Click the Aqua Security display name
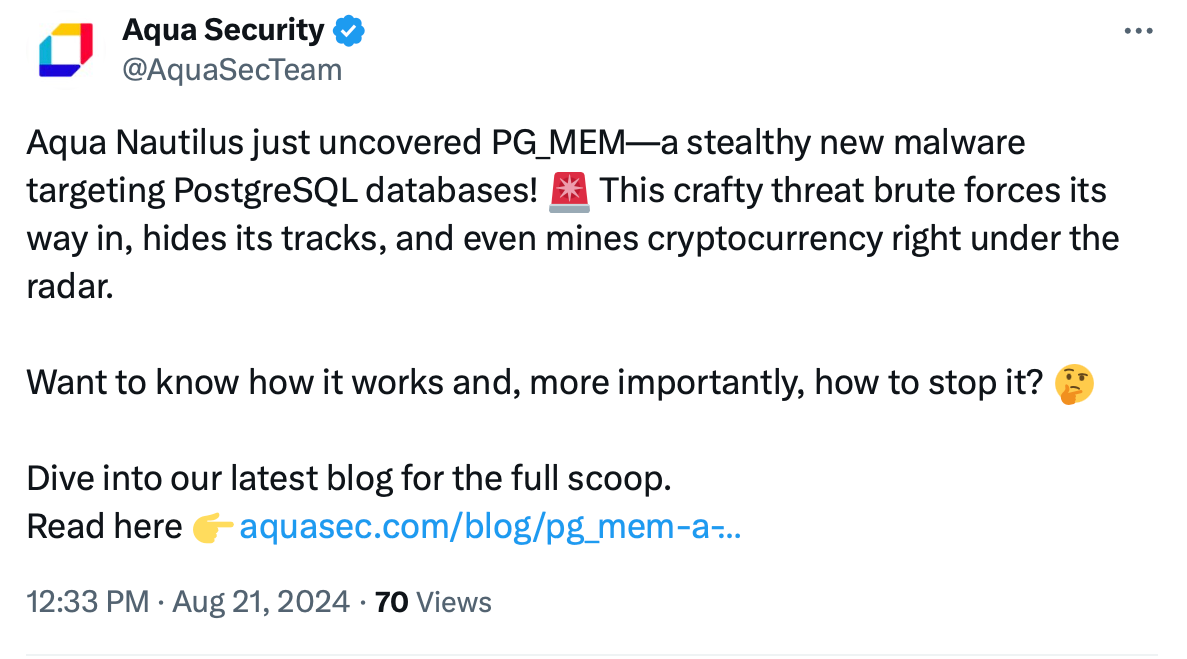 click(223, 30)
